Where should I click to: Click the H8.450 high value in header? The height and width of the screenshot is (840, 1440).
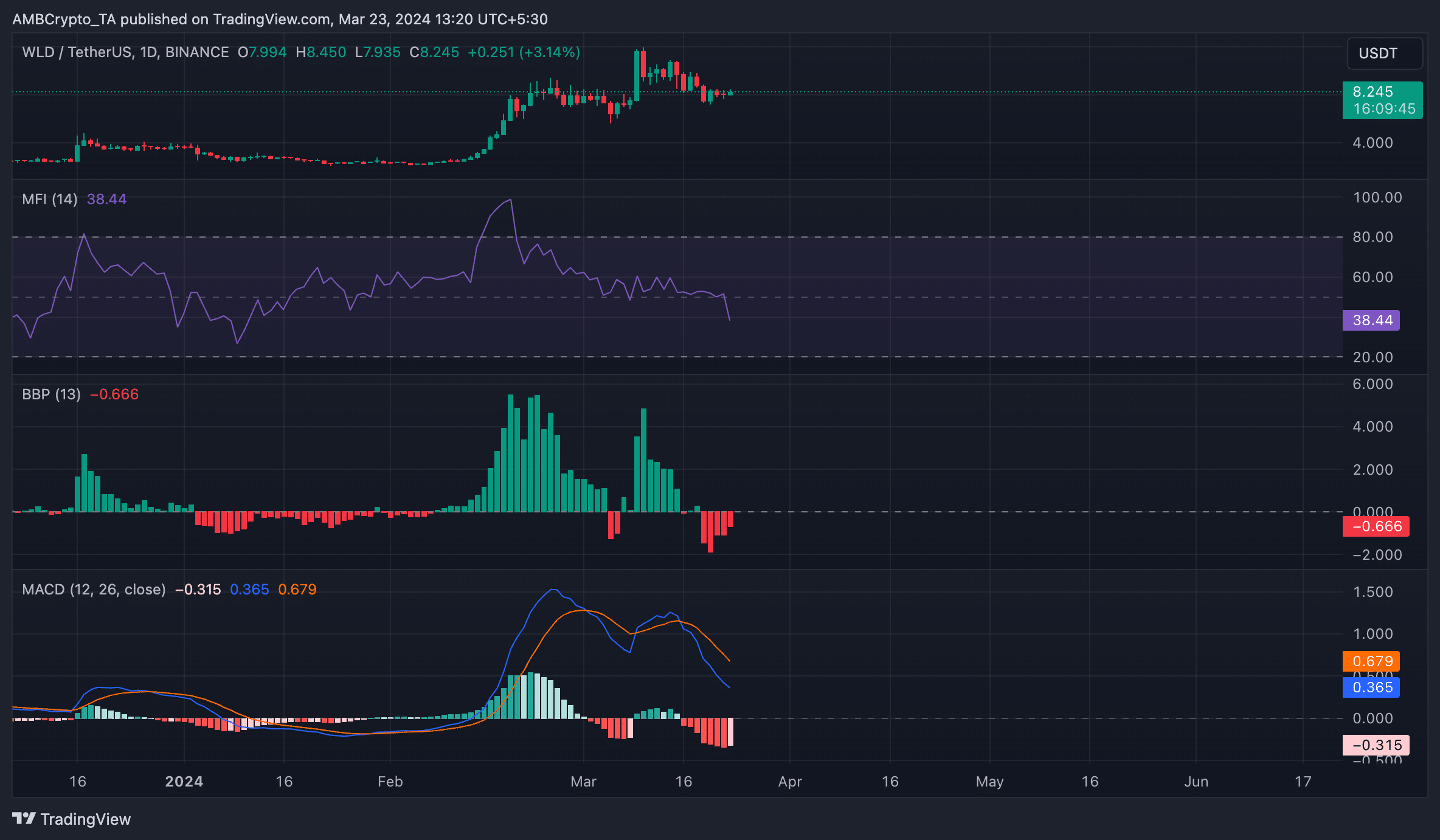point(321,52)
